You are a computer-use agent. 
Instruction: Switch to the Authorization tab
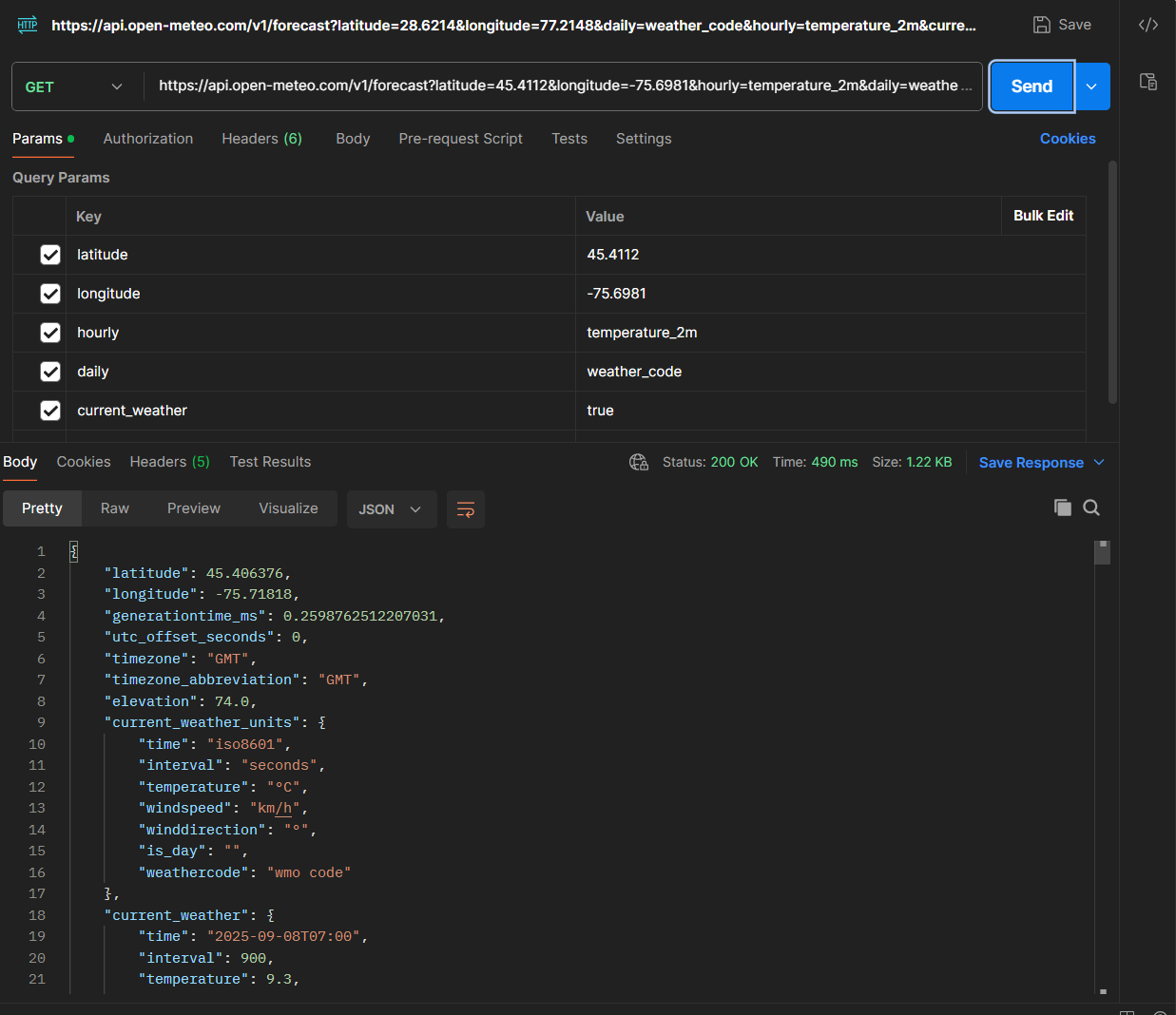coord(147,138)
